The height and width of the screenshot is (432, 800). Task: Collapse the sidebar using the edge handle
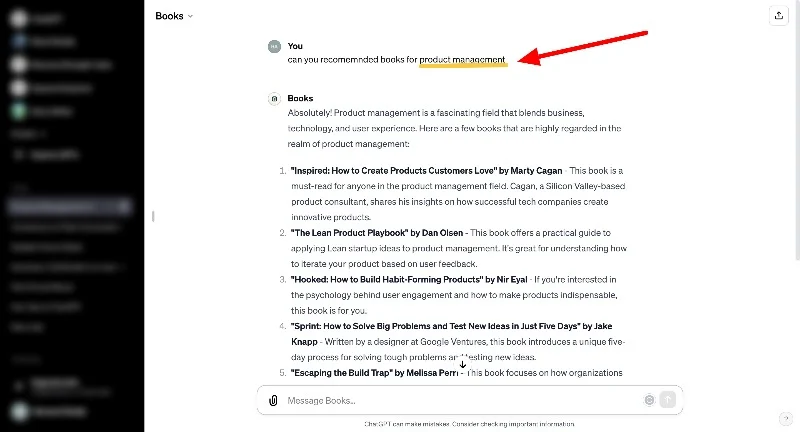pyautogui.click(x=153, y=216)
